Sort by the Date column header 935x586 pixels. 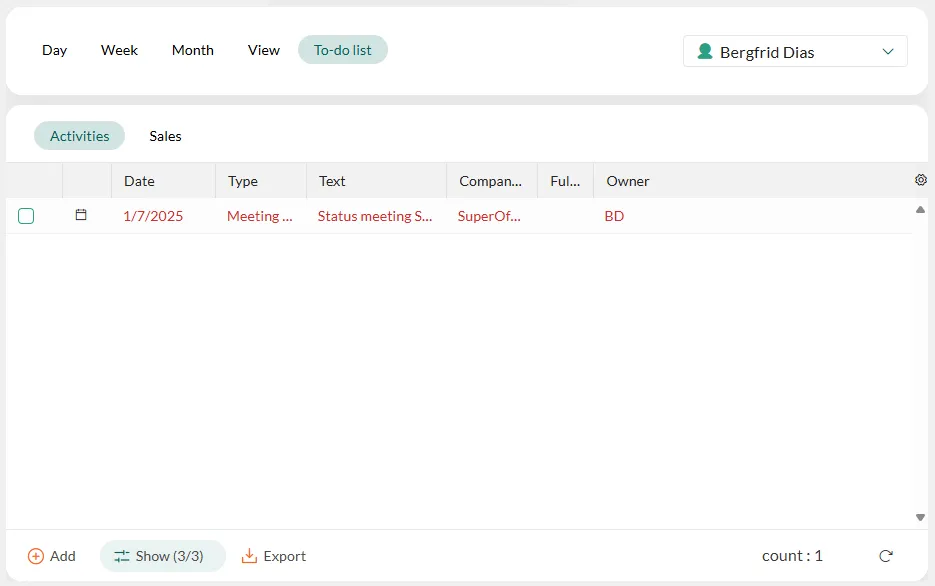click(139, 181)
